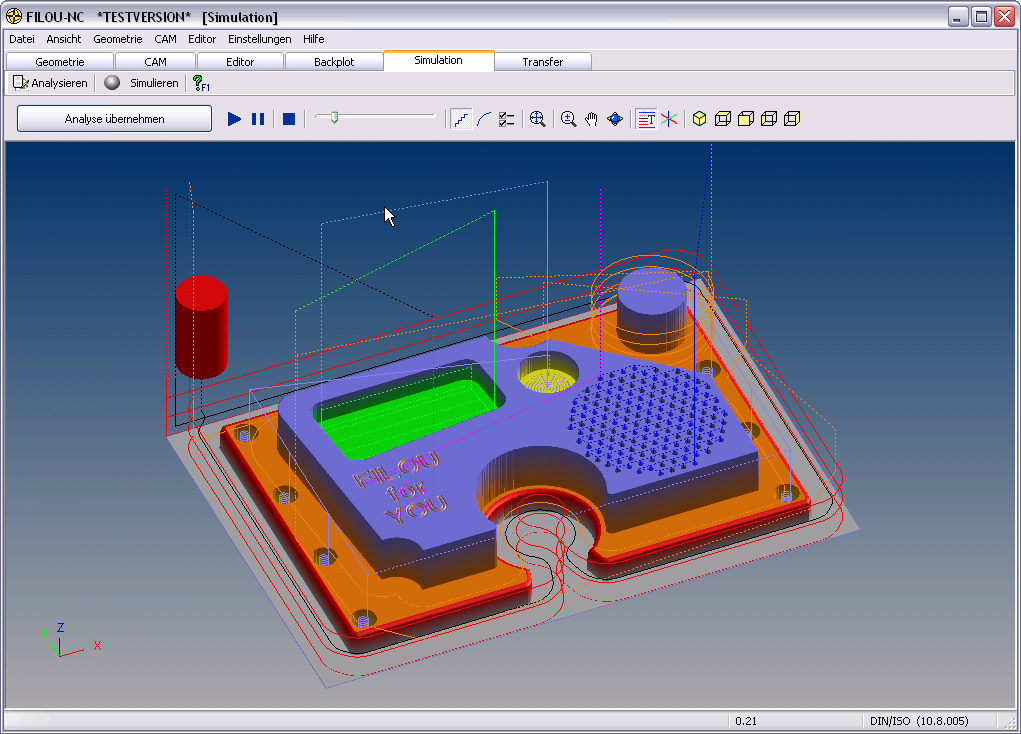Click the curved-arc toolpath icon
Image resolution: width=1021 pixels, height=734 pixels.
(484, 119)
